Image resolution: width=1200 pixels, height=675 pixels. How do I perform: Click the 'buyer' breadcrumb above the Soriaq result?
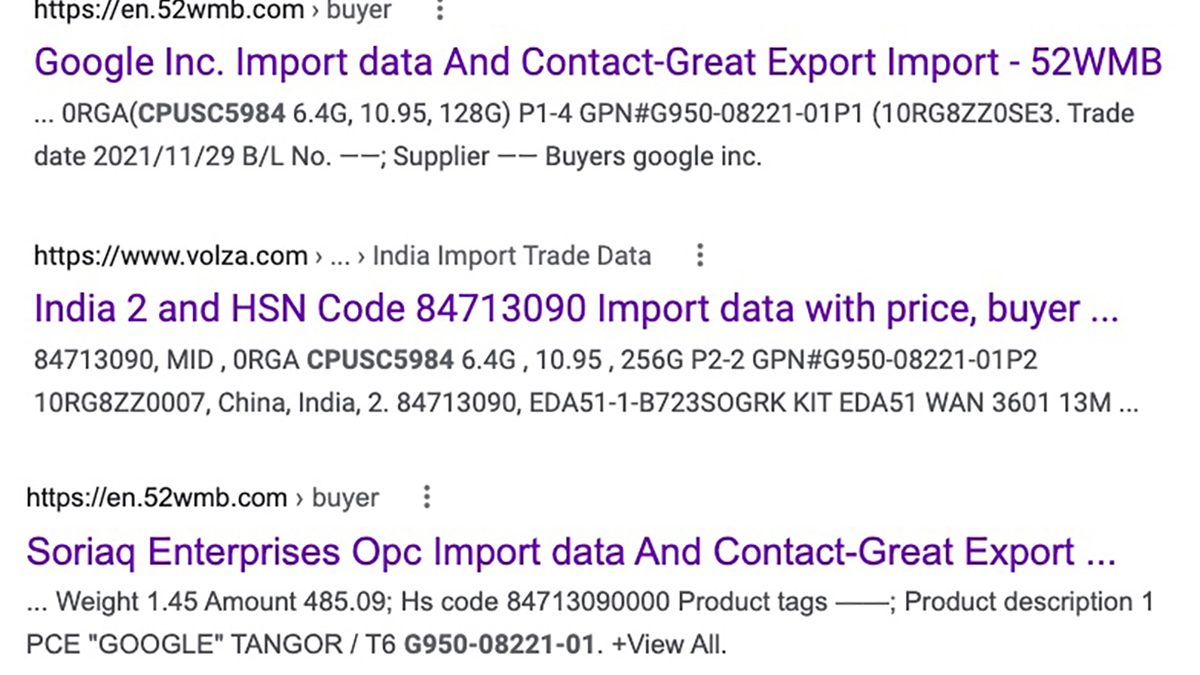point(345,497)
